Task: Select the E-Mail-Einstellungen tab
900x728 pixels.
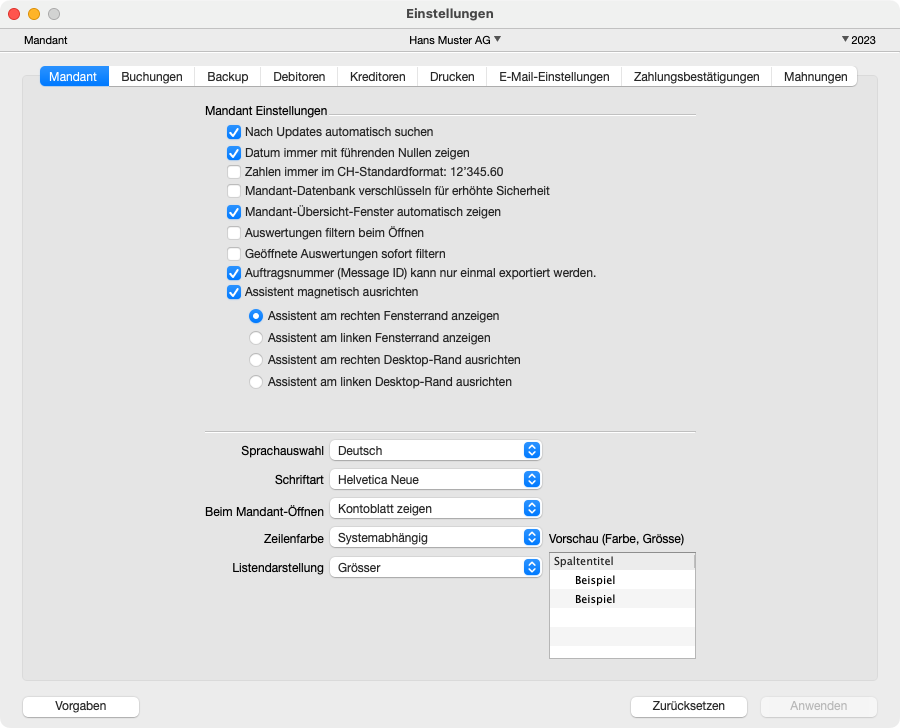Action: click(x=554, y=76)
